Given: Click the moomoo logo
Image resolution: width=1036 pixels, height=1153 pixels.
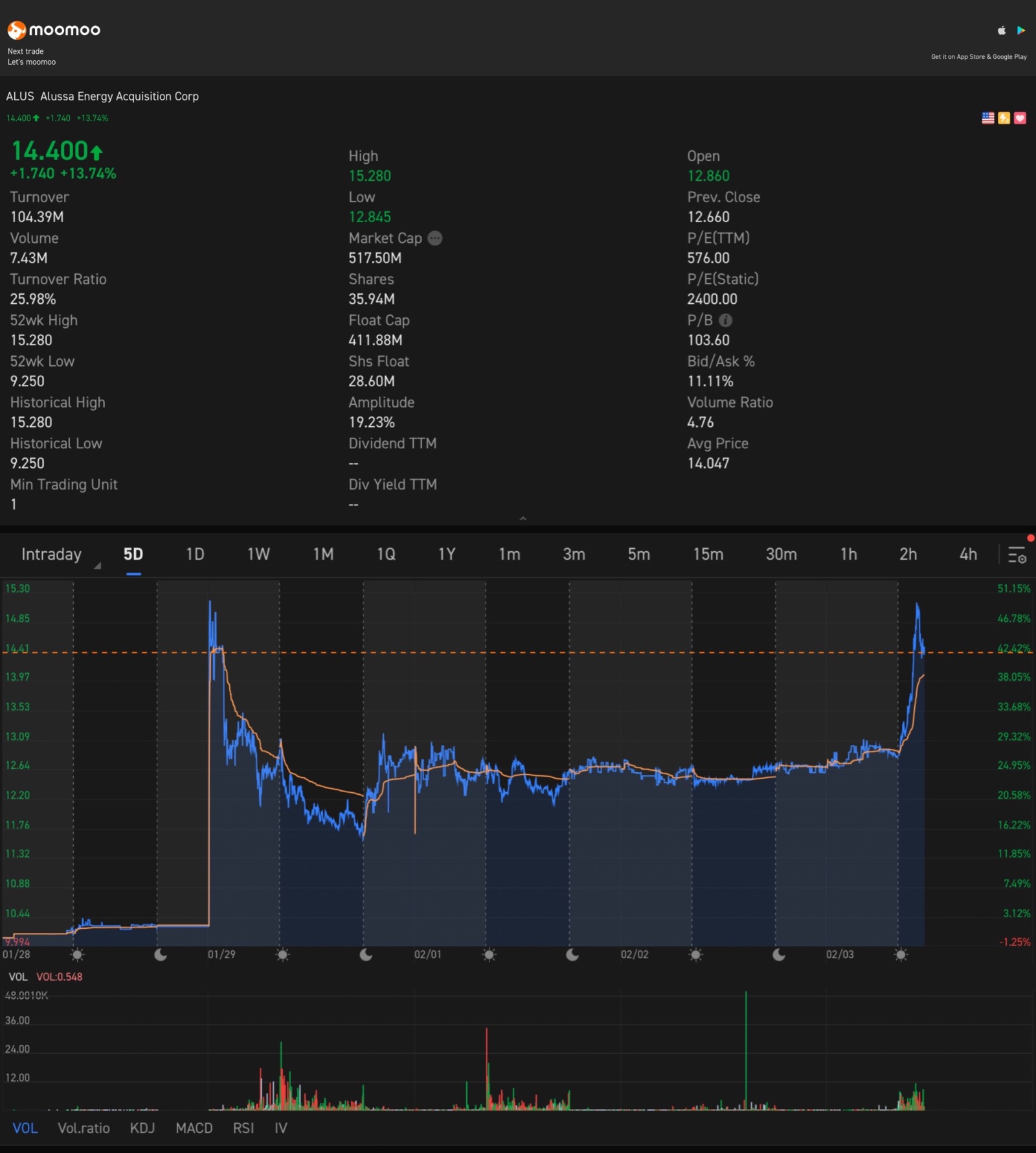Looking at the screenshot, I should (54, 30).
